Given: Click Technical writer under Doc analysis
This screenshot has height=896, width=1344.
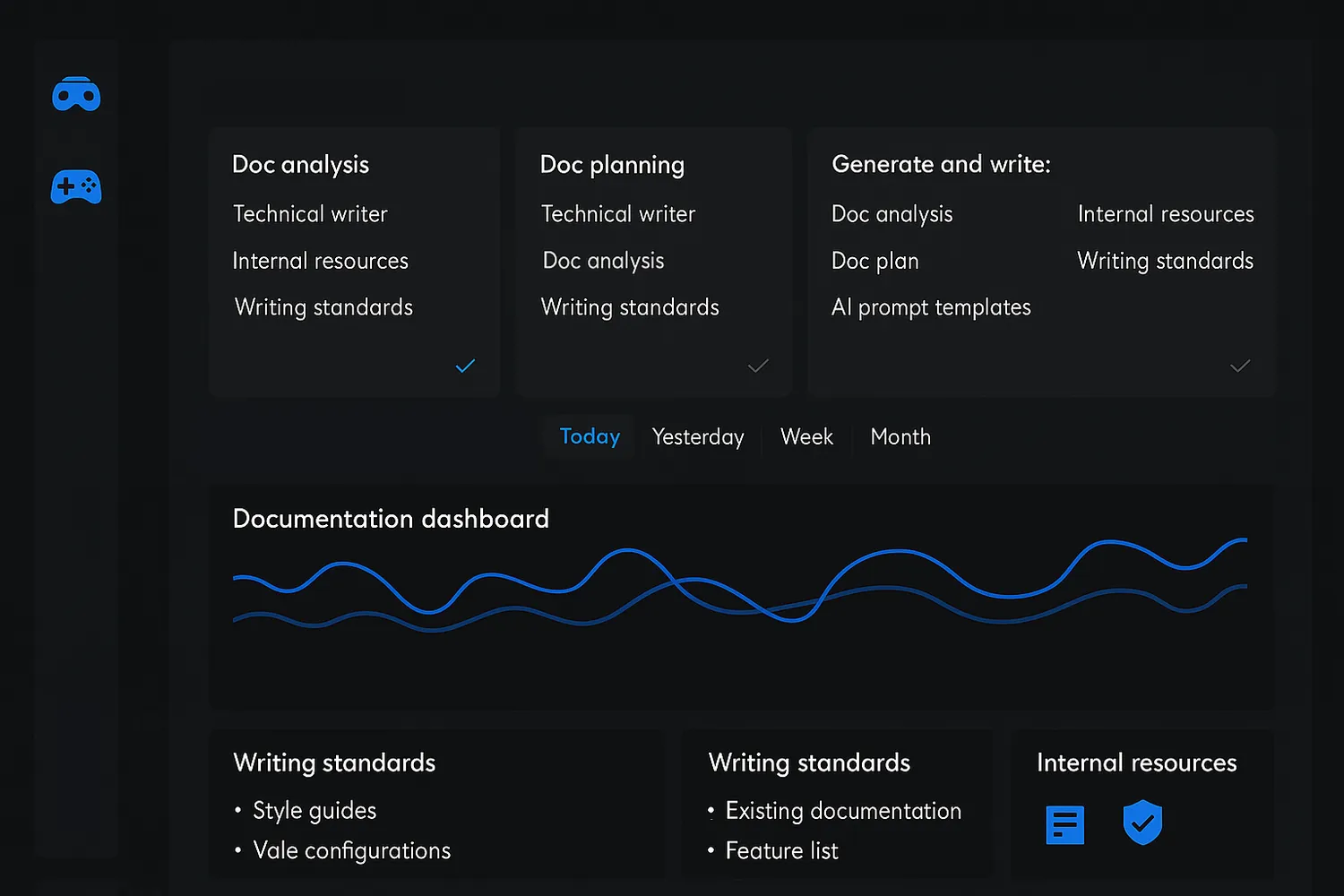Looking at the screenshot, I should coord(310,214).
